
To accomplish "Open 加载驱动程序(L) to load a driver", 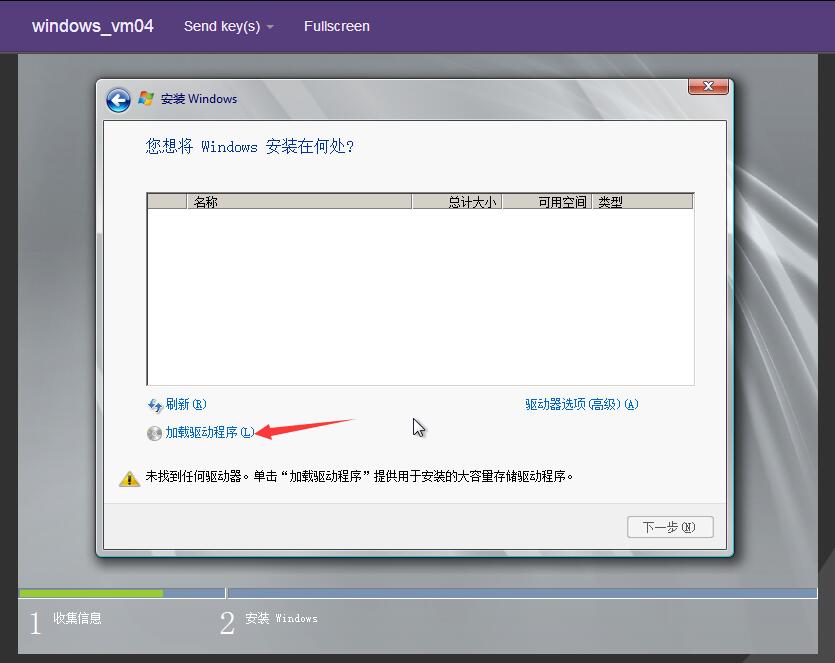I will pyautogui.click(x=210, y=432).
